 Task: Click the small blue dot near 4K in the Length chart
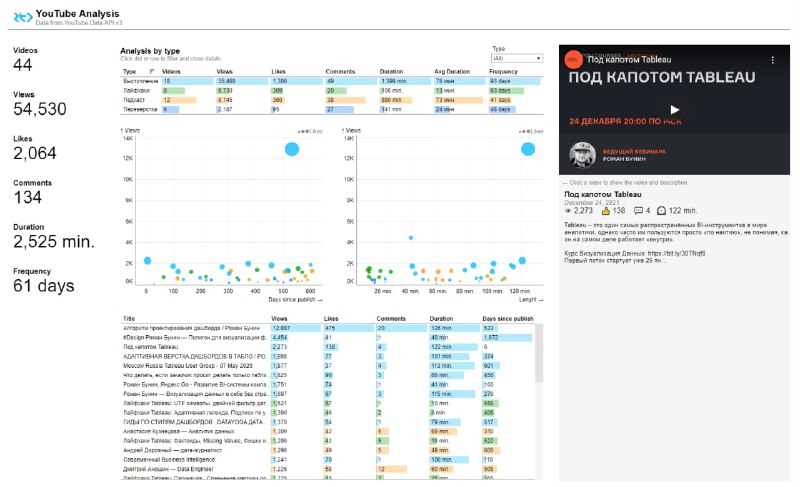coord(411,238)
